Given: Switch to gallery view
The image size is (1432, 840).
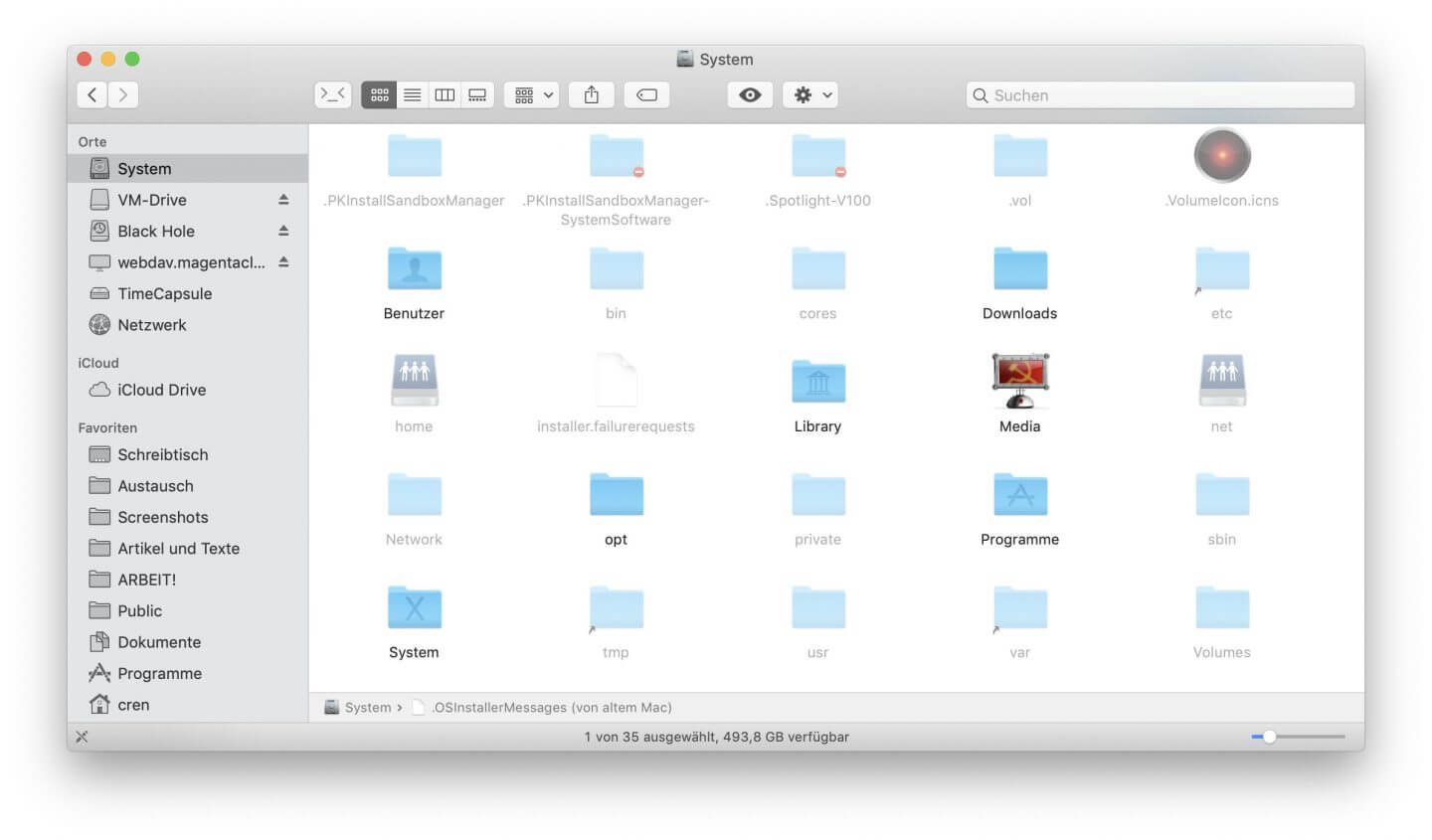Looking at the screenshot, I should coord(477,94).
